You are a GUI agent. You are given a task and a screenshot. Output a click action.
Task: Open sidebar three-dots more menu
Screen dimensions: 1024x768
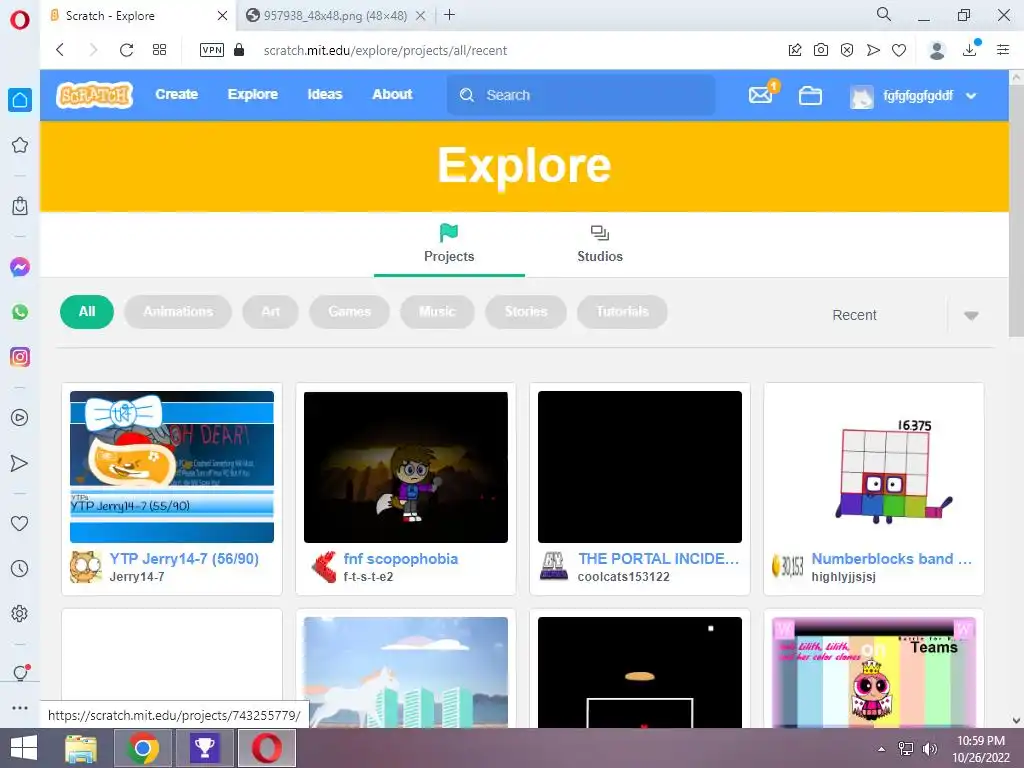pos(20,708)
